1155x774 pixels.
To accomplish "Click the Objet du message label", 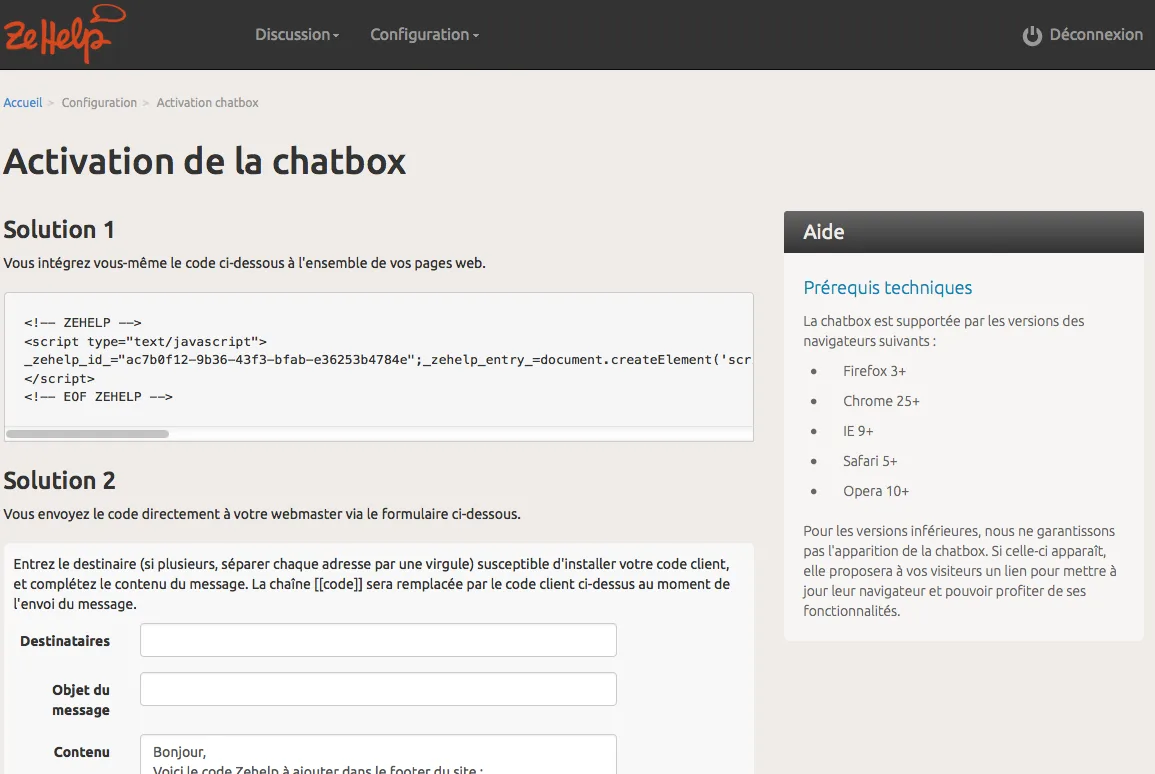I will (x=80, y=700).
